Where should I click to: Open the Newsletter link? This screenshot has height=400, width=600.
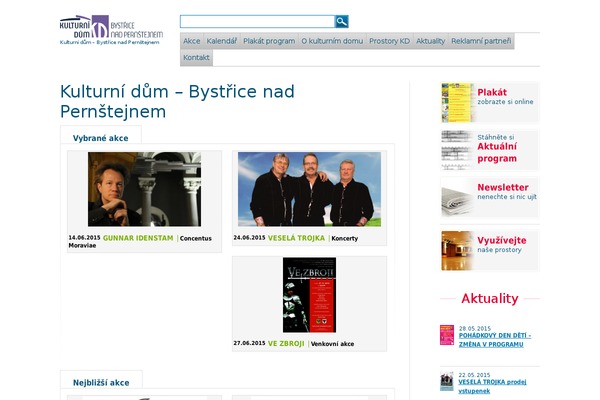coord(507,191)
